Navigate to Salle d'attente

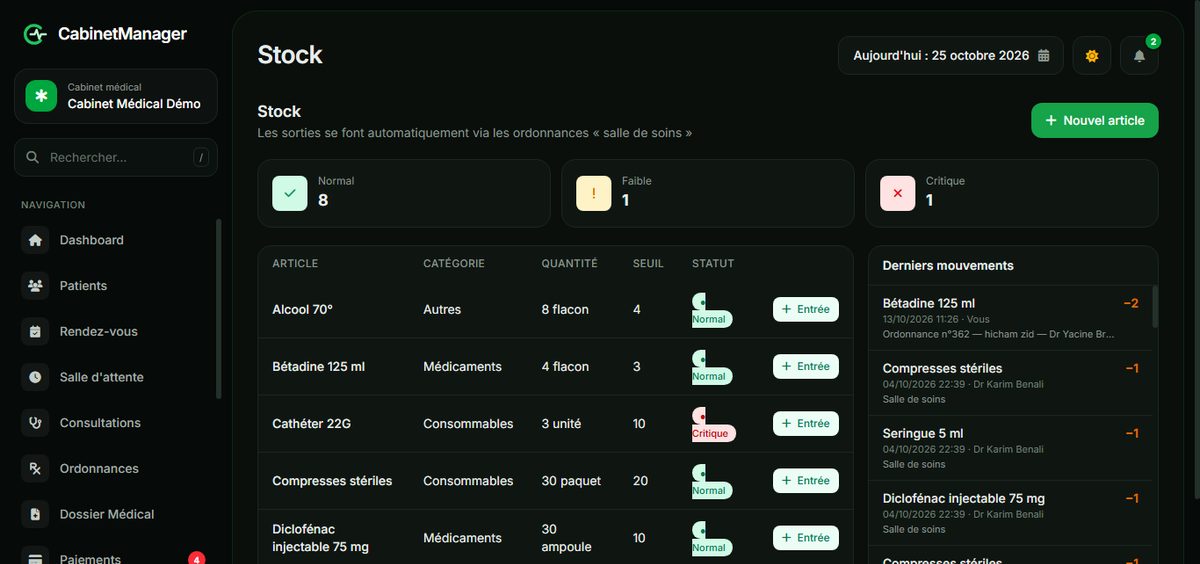coord(115,377)
